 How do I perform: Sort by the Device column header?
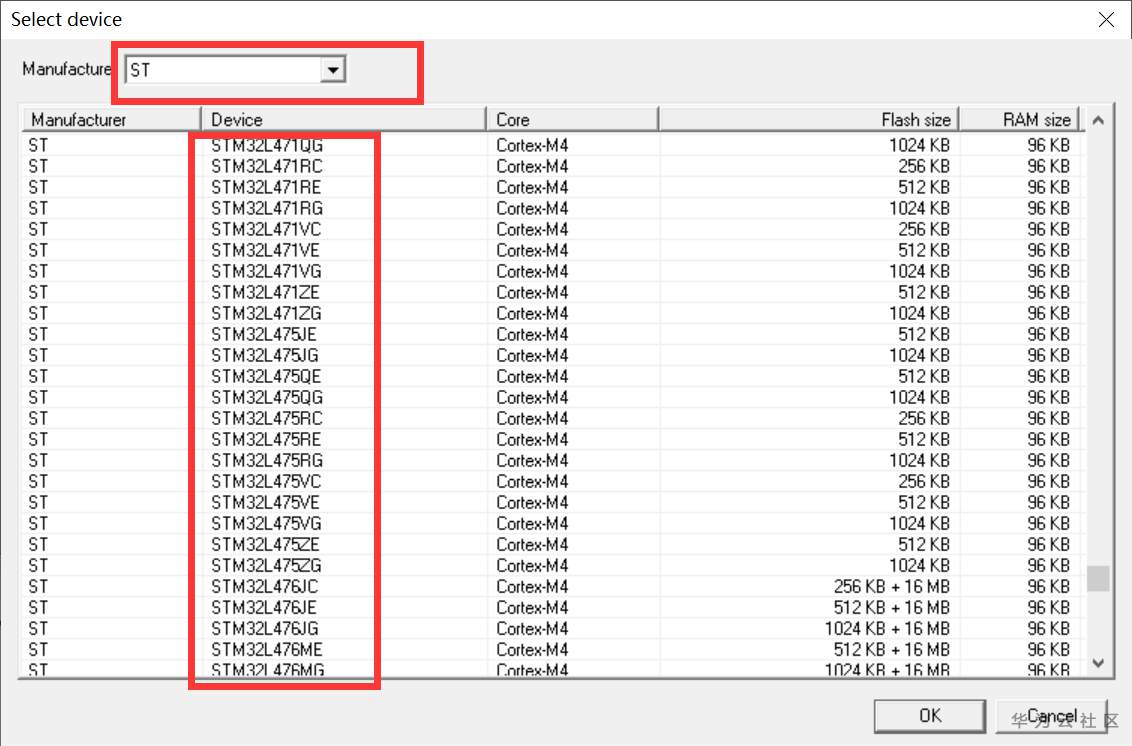[344, 119]
